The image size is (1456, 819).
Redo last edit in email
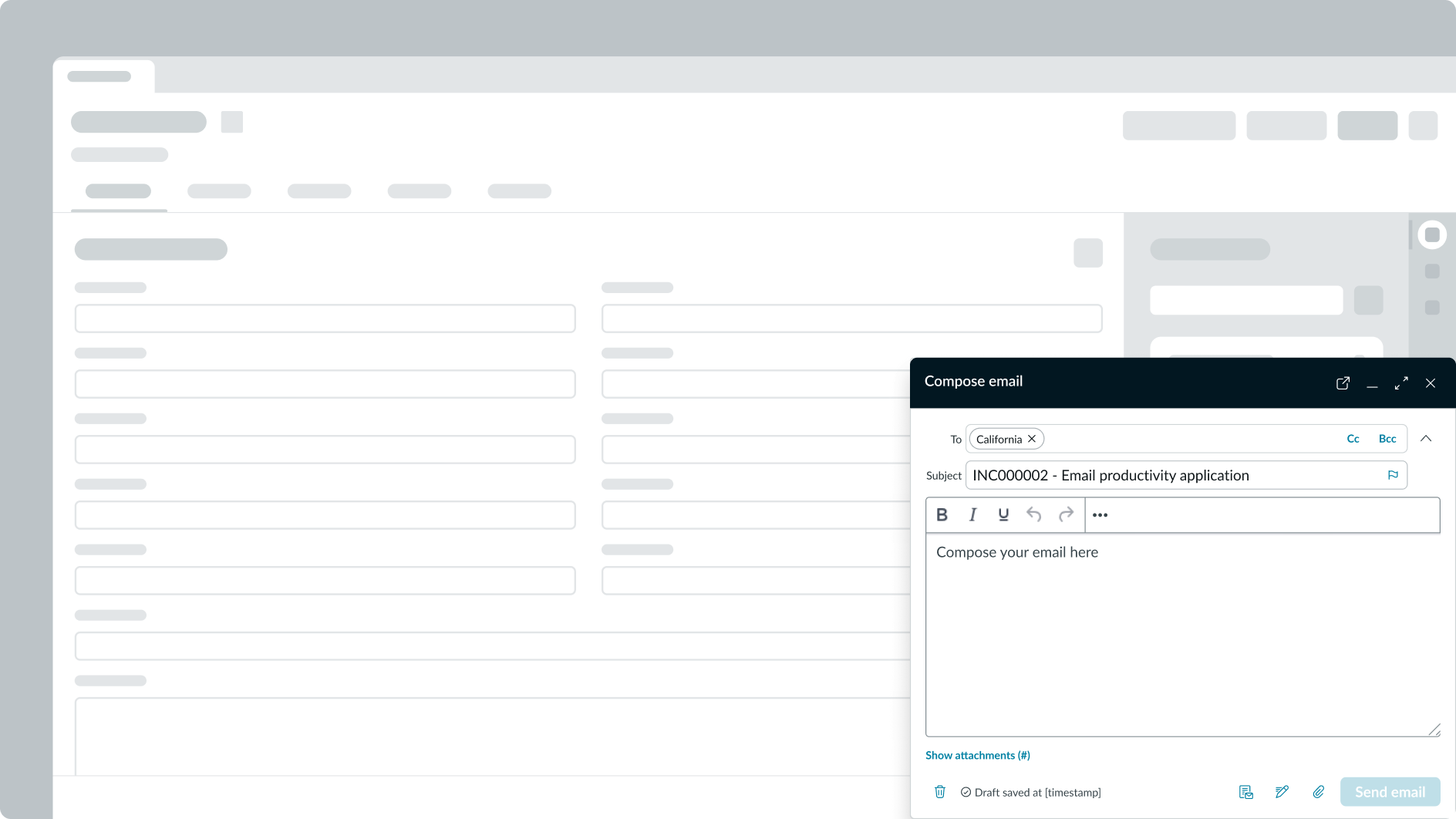(x=1066, y=514)
